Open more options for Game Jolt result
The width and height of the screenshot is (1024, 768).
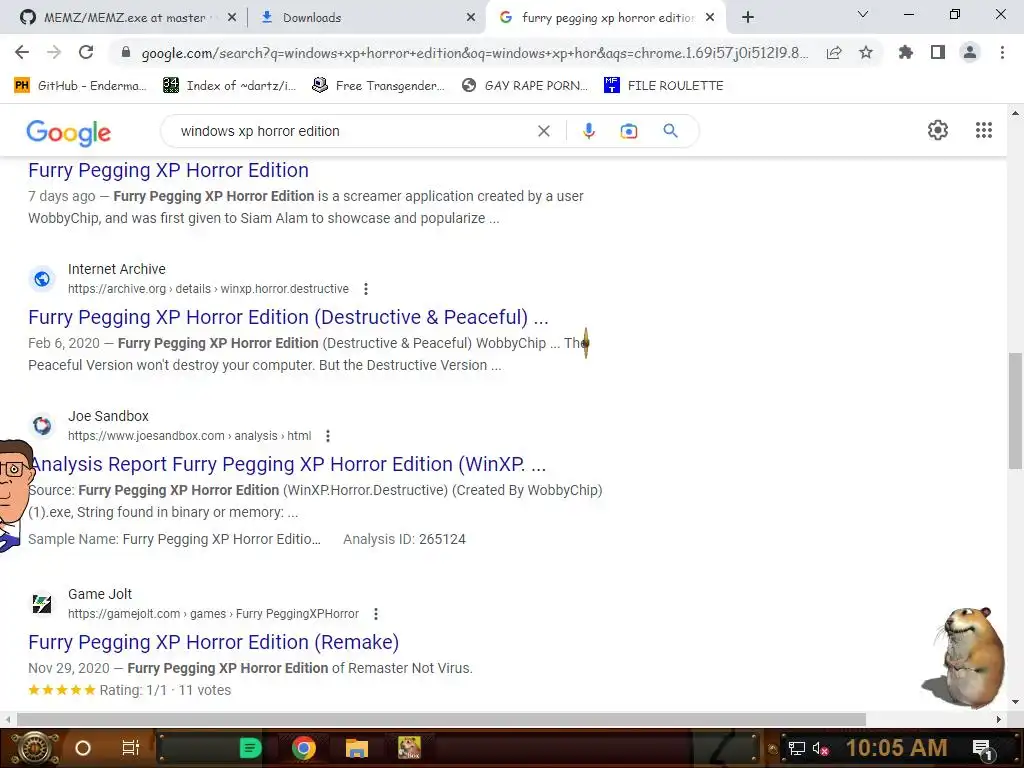pos(376,614)
